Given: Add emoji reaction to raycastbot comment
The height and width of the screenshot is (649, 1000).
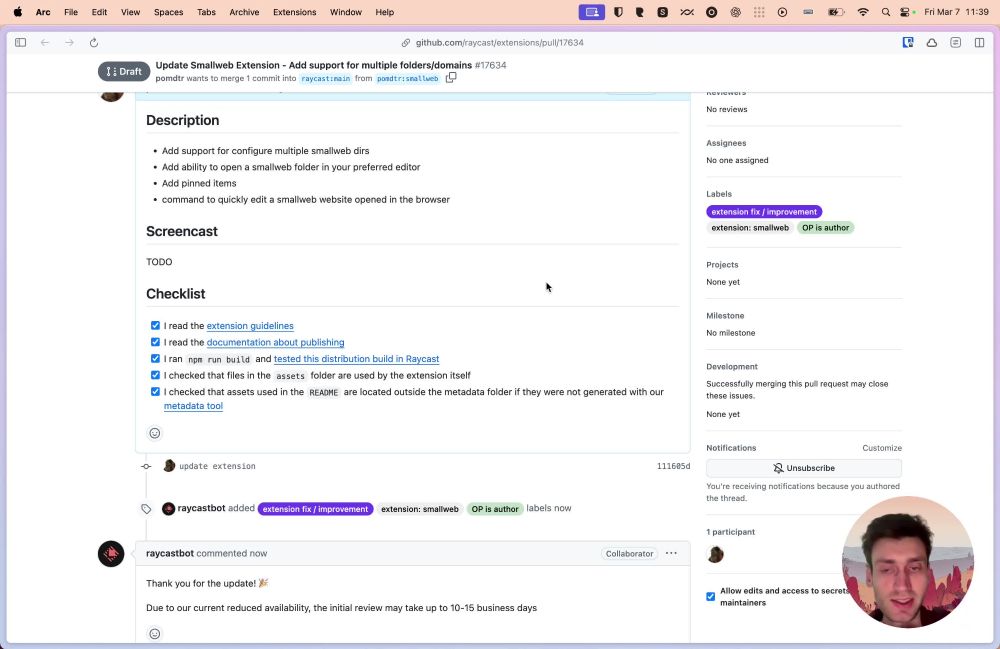Looking at the screenshot, I should 154,634.
